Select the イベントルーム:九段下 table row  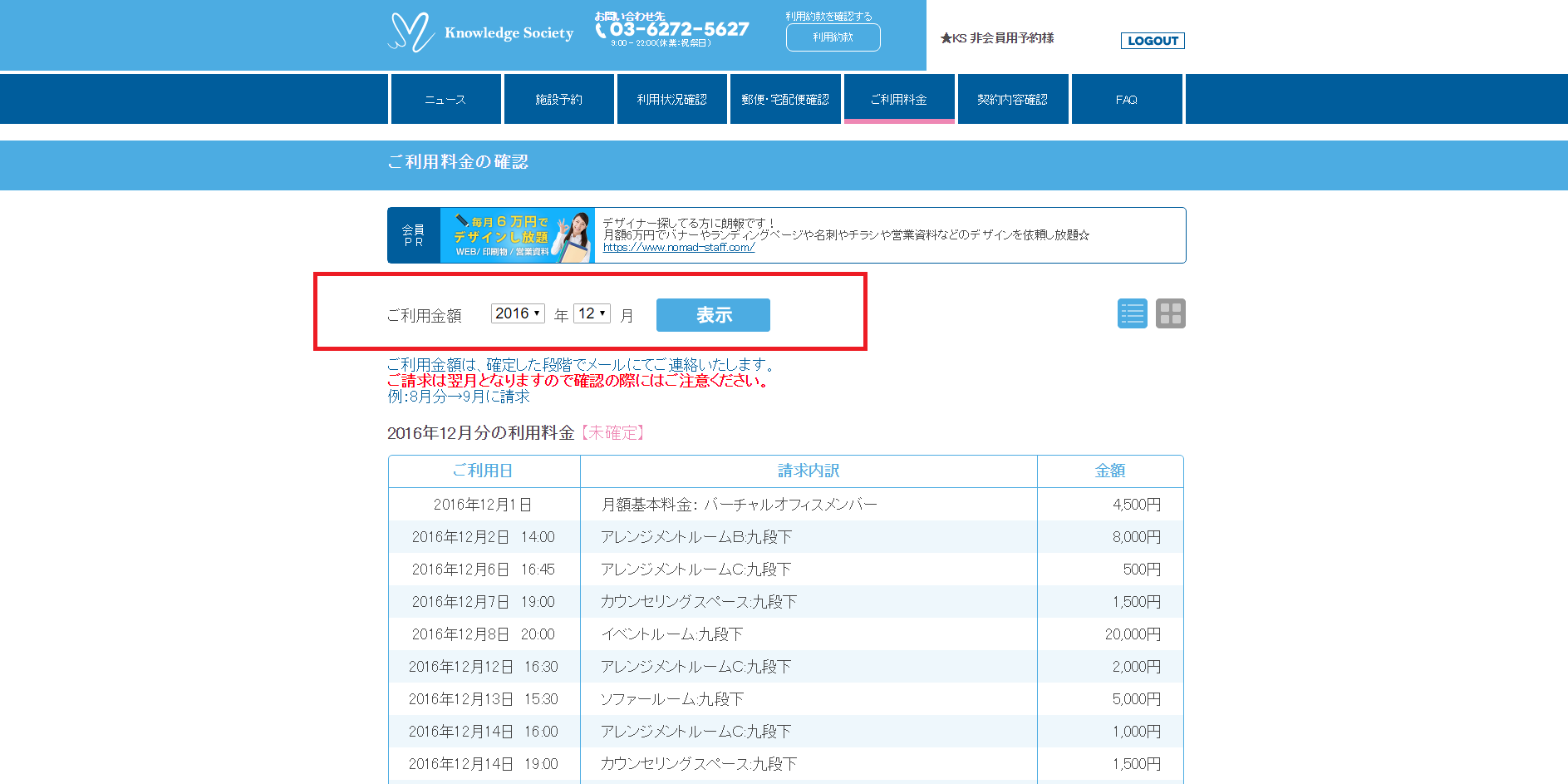(x=785, y=634)
